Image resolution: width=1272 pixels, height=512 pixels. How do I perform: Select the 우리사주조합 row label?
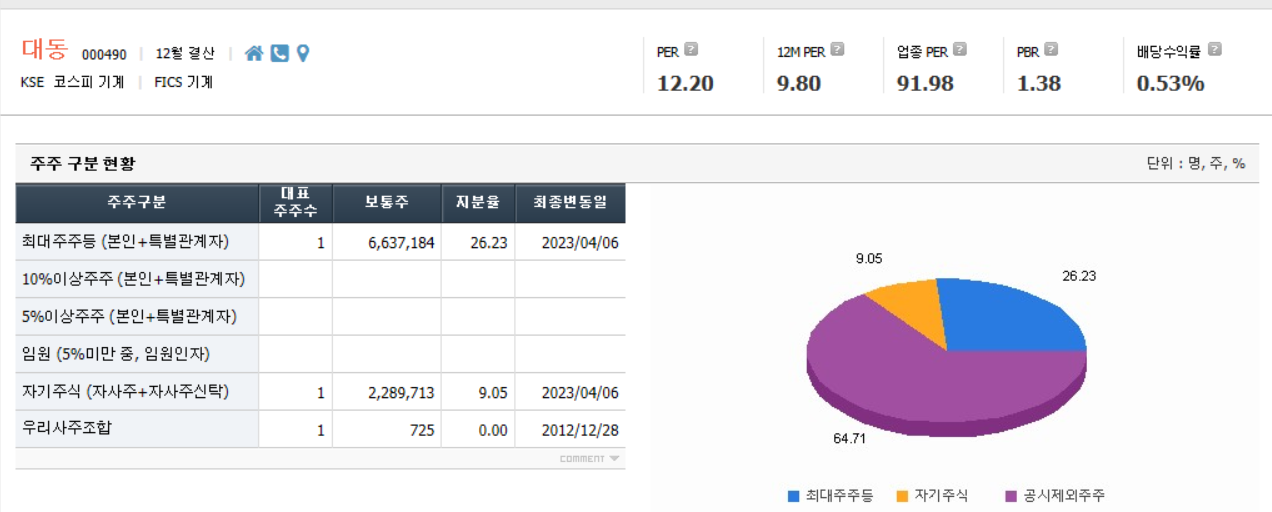(68, 430)
